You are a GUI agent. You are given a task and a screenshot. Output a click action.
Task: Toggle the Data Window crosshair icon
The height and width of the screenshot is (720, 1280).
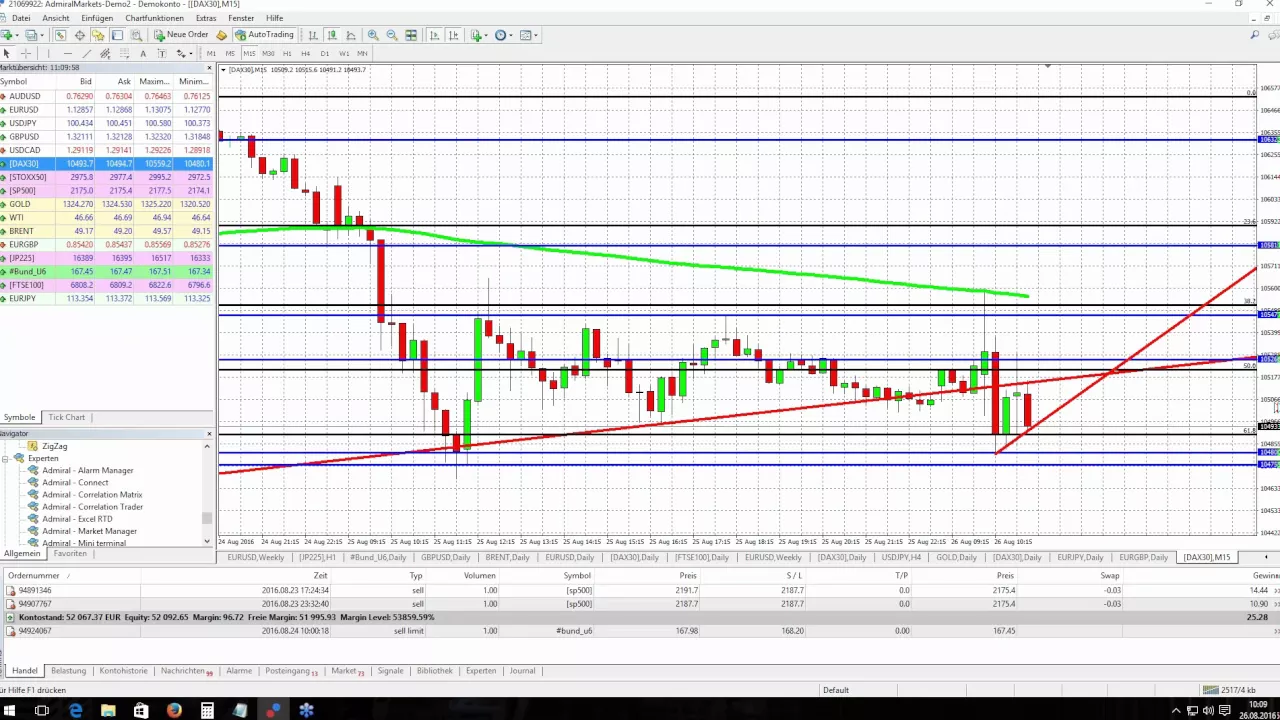[x=80, y=35]
